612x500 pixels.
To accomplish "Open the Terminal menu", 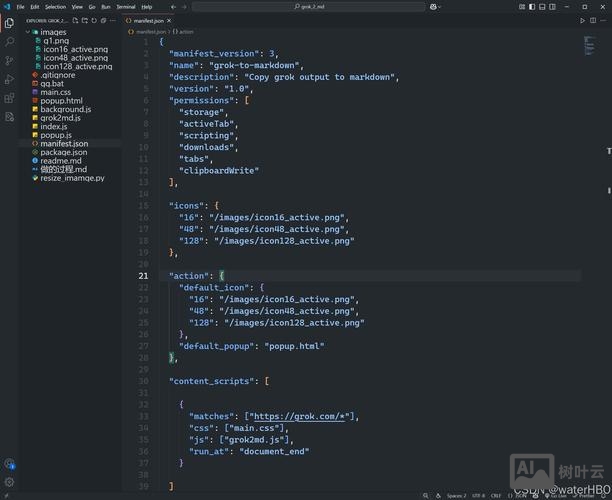I will pyautogui.click(x=125, y=6).
